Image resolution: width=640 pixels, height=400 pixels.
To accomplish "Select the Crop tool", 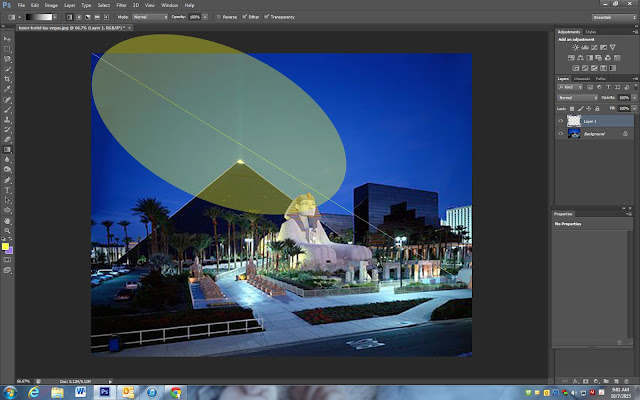I will (x=7, y=79).
